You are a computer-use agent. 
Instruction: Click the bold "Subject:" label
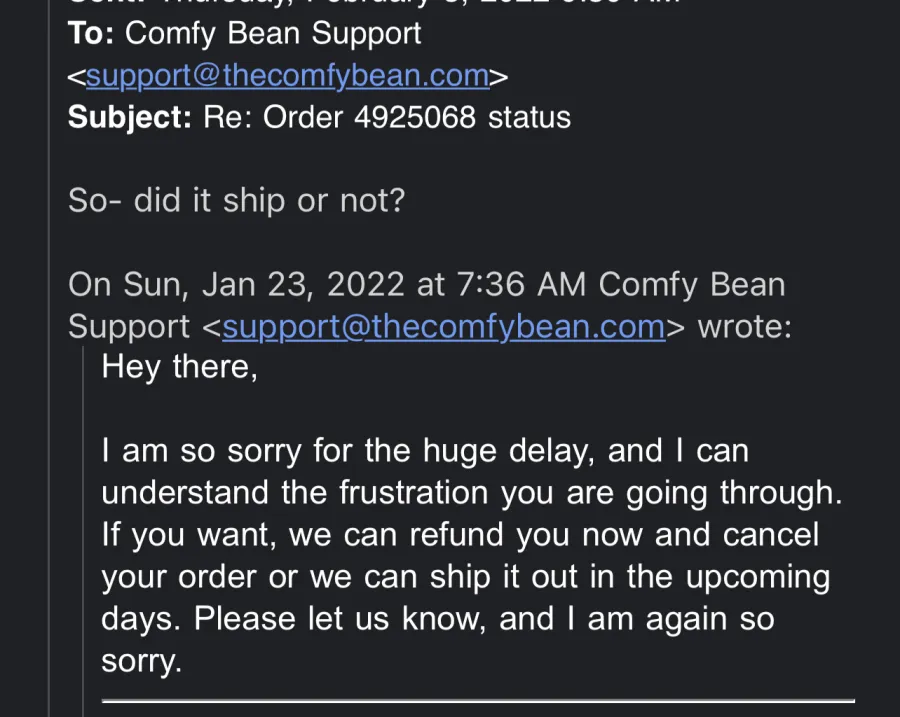[130, 117]
